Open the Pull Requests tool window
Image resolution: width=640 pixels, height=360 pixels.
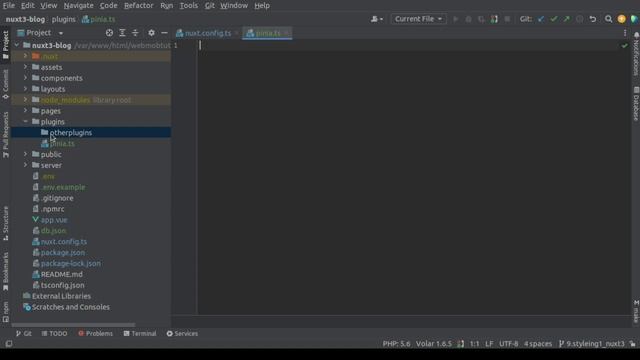(5, 135)
